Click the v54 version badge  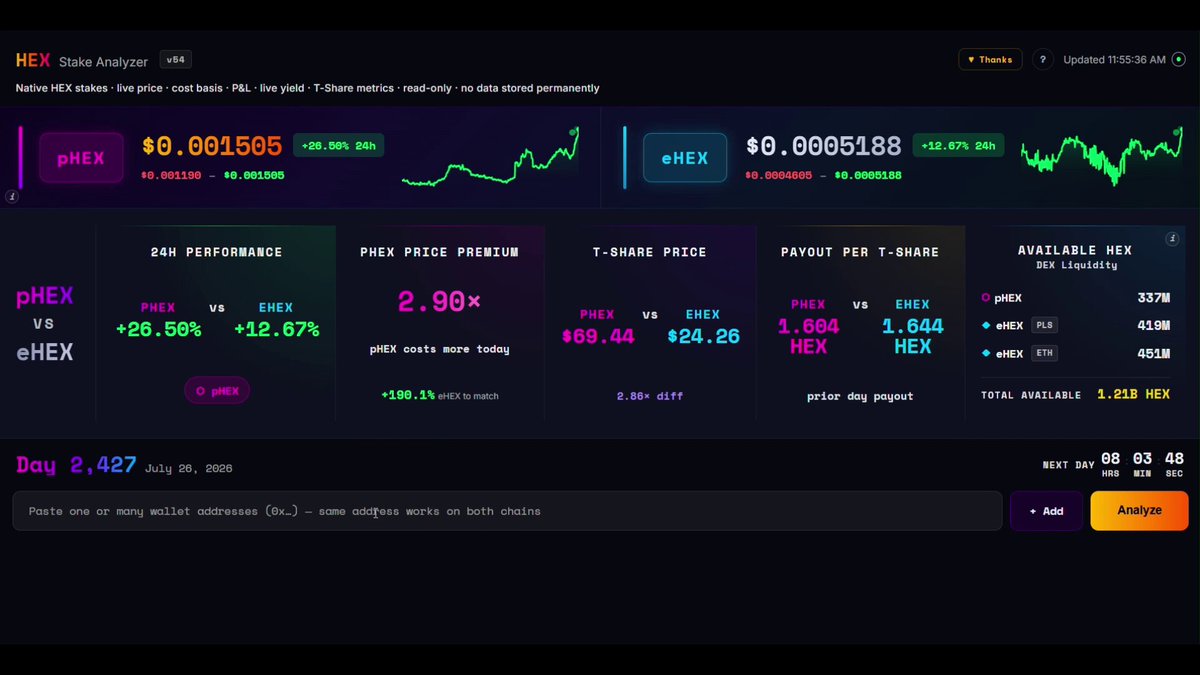(175, 60)
